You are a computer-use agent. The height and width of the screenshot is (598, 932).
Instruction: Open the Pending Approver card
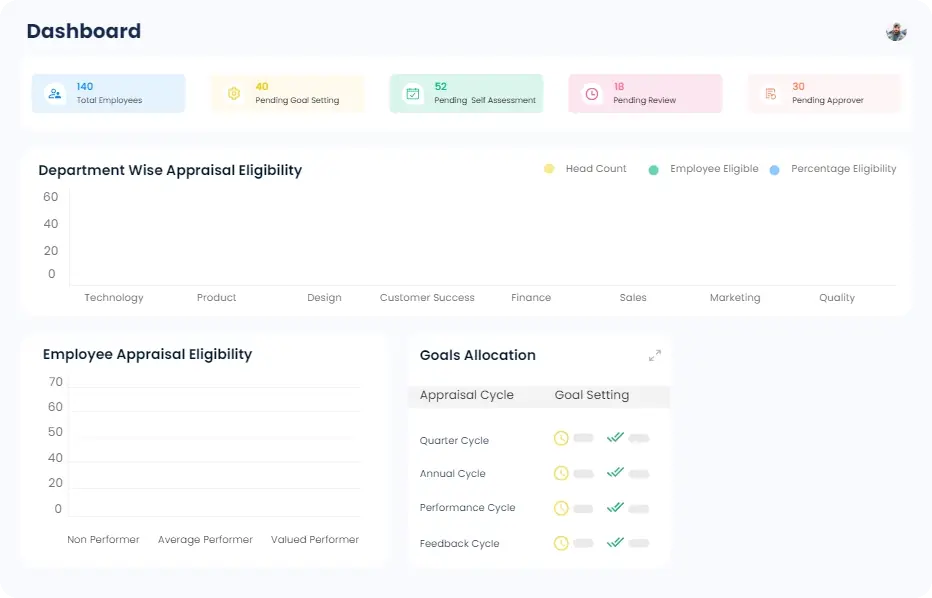pos(824,93)
